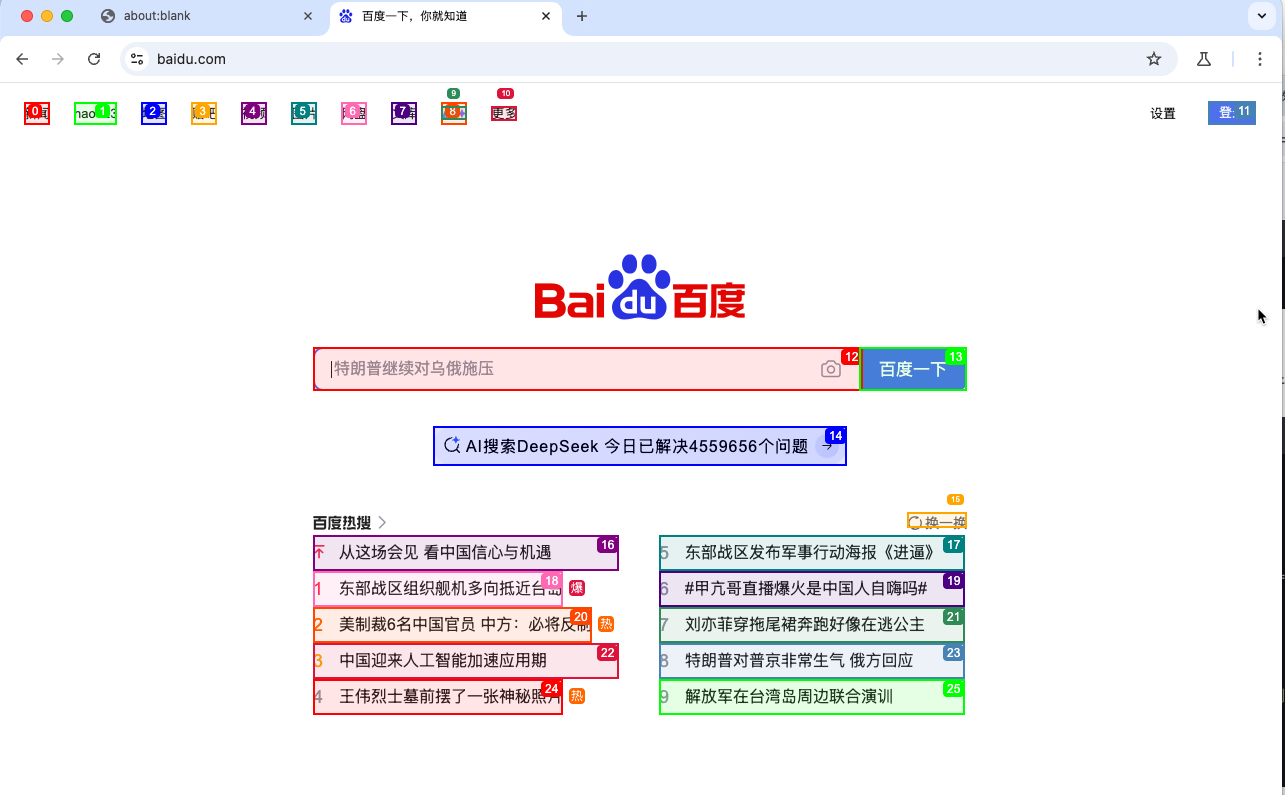Close the 百度一下 tab

click(x=546, y=16)
